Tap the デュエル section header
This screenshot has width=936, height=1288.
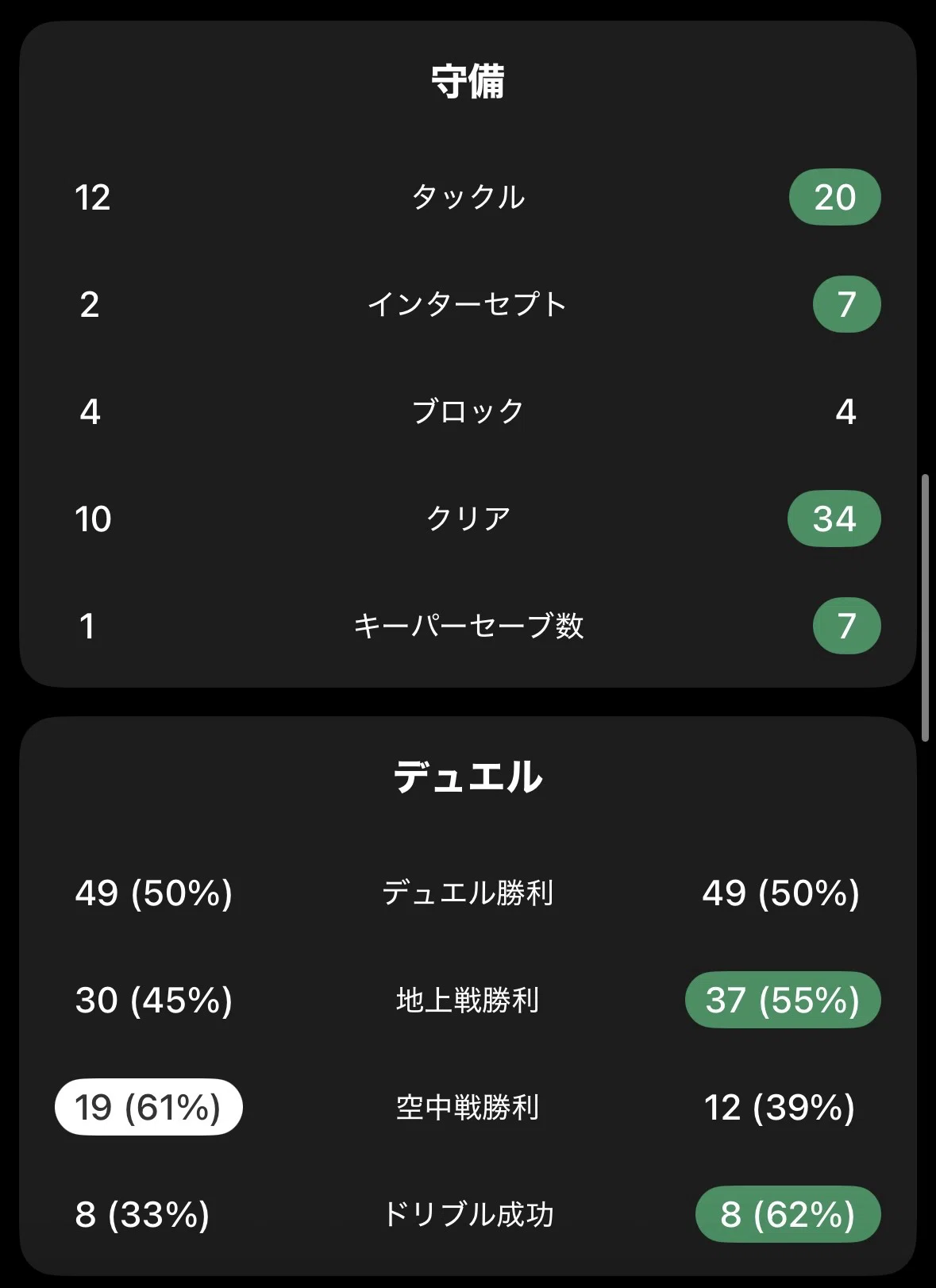(468, 777)
